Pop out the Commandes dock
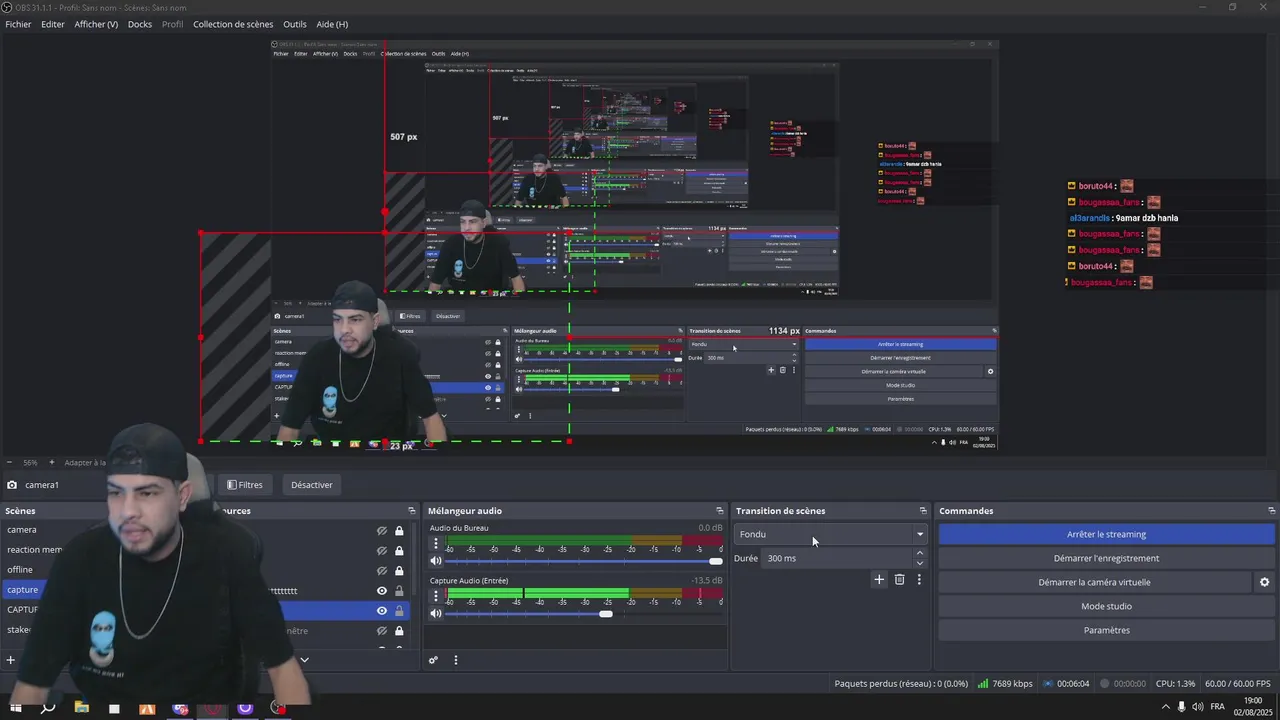 pos(1271,511)
